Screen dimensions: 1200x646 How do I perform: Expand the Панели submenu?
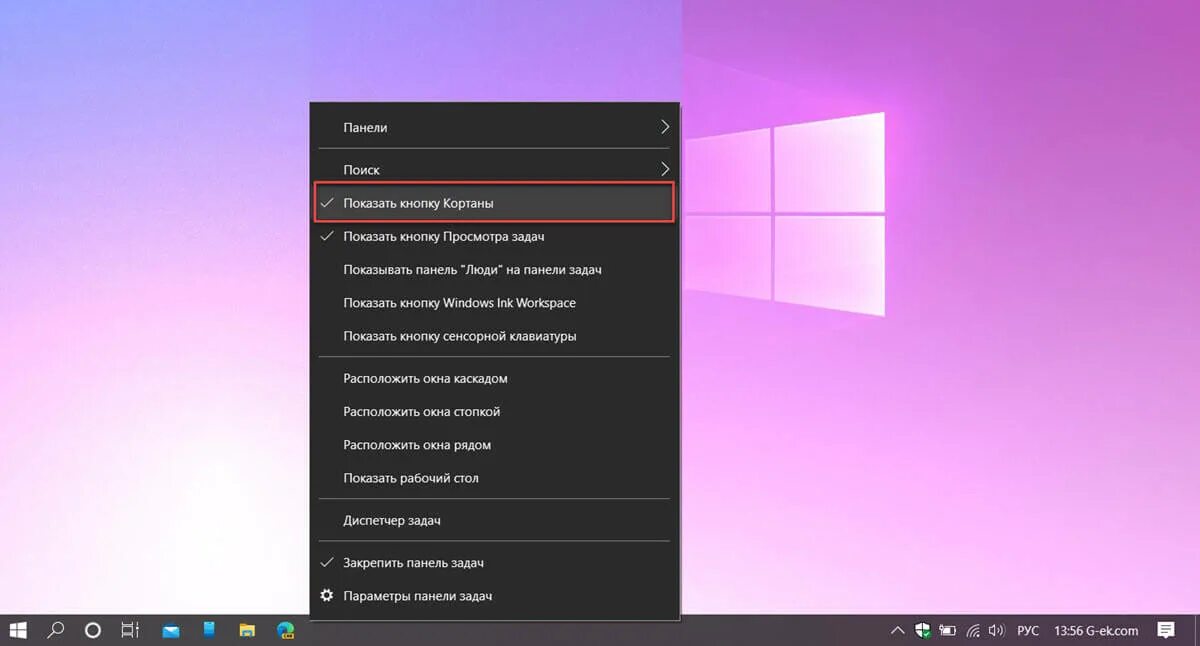point(494,127)
